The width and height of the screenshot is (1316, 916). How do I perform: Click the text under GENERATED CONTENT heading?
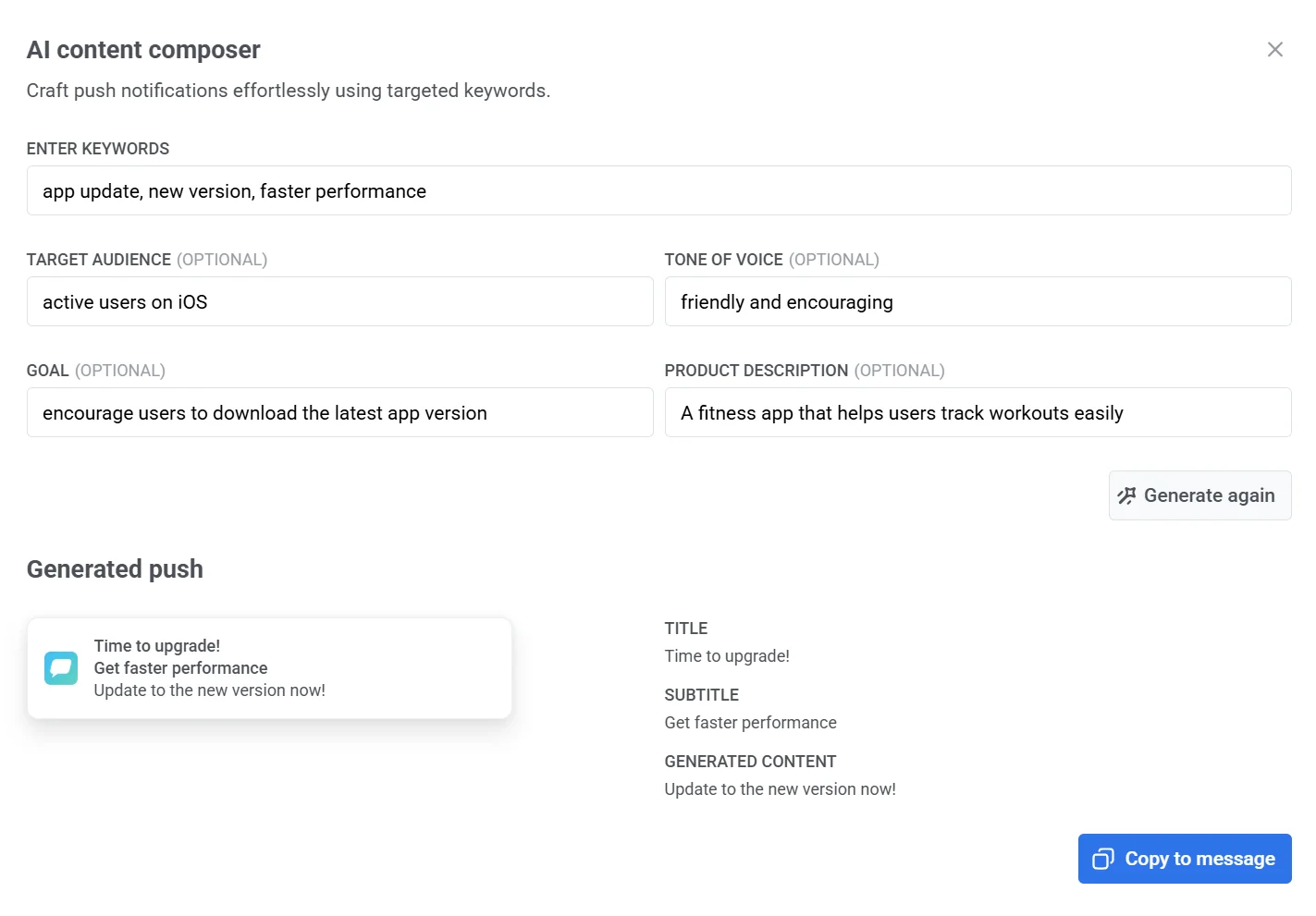tap(780, 789)
